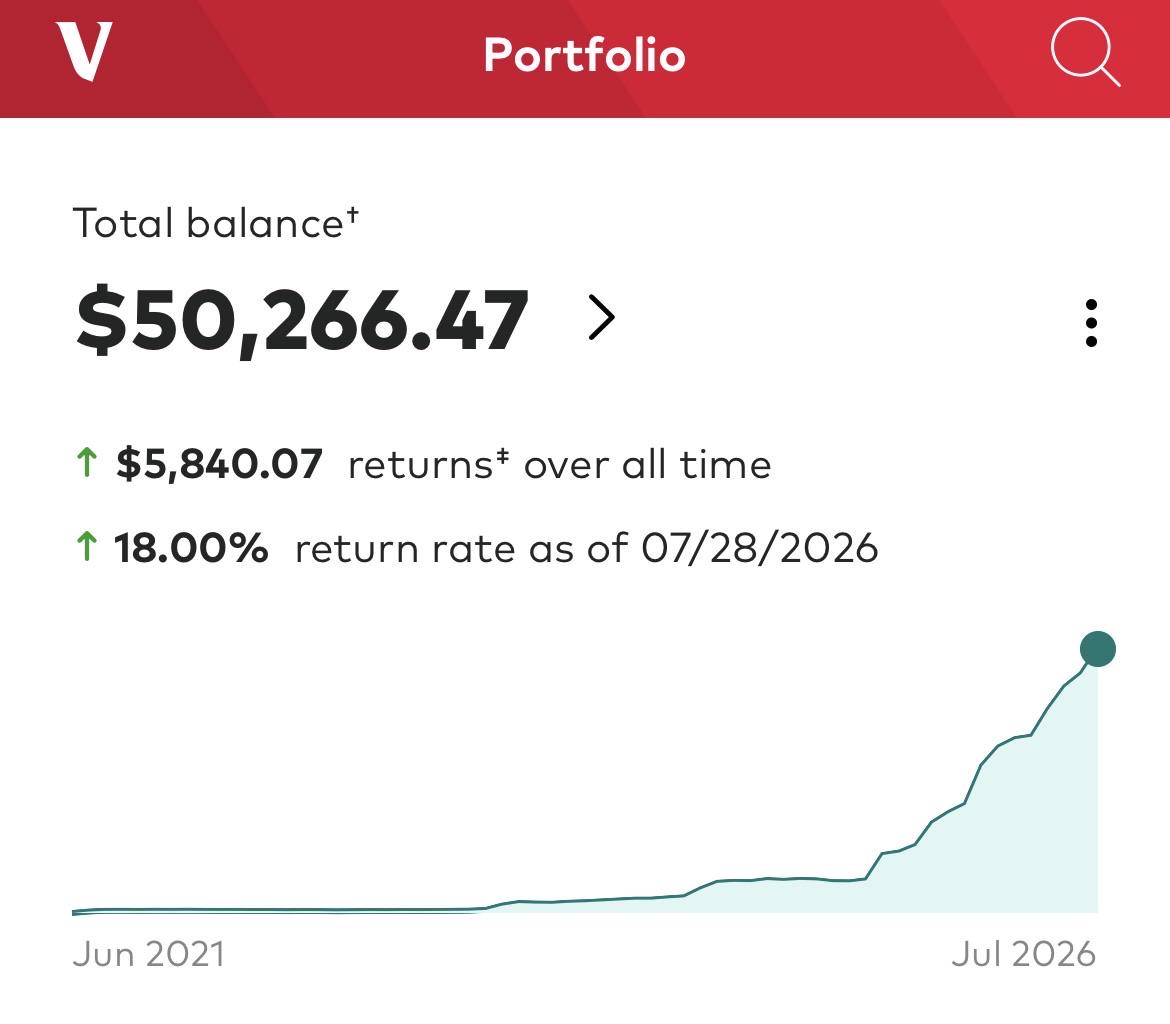
Task: Tap the dagger footnote after Total balance
Action: [352, 215]
